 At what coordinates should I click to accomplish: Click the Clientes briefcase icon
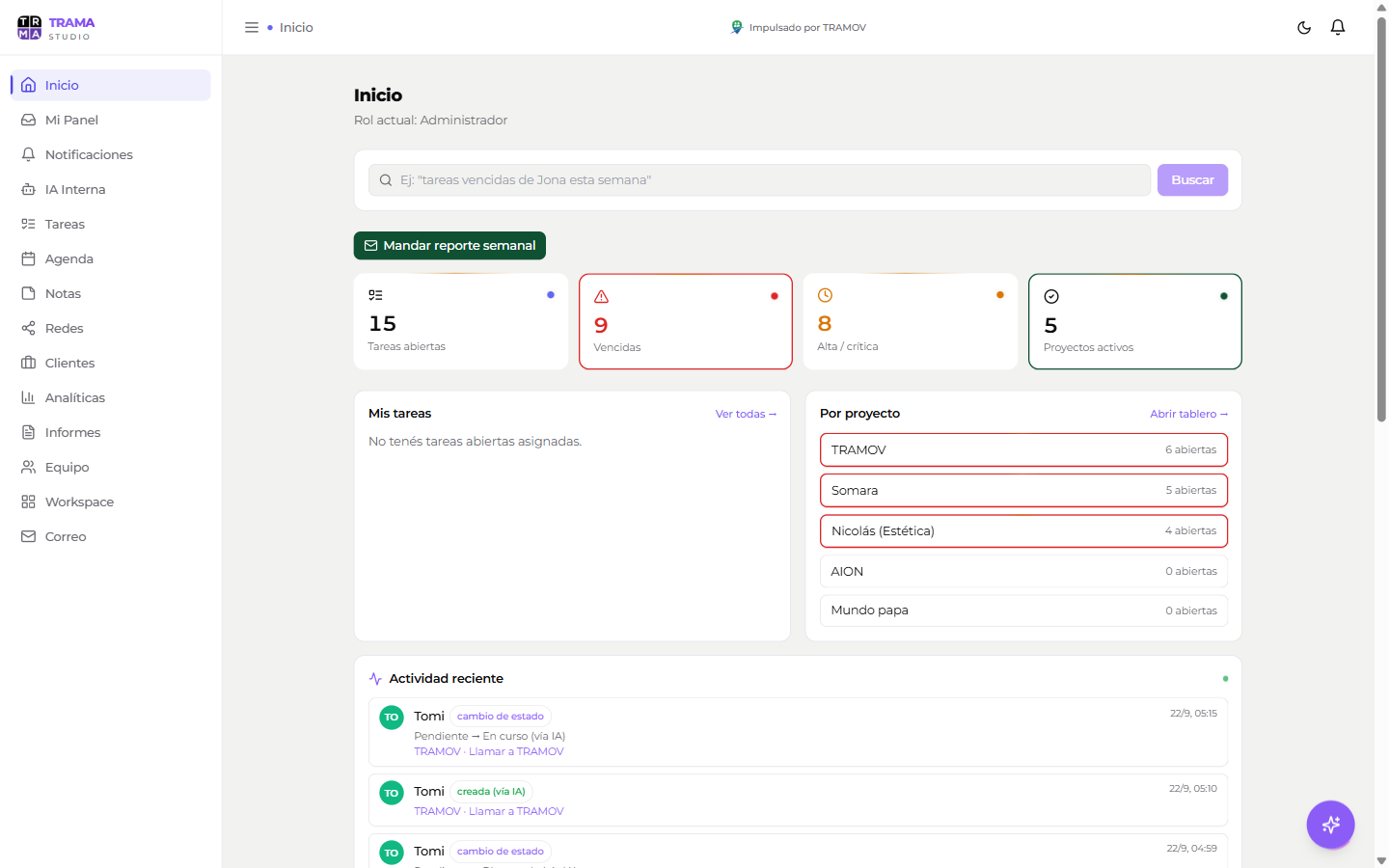pyautogui.click(x=29, y=363)
